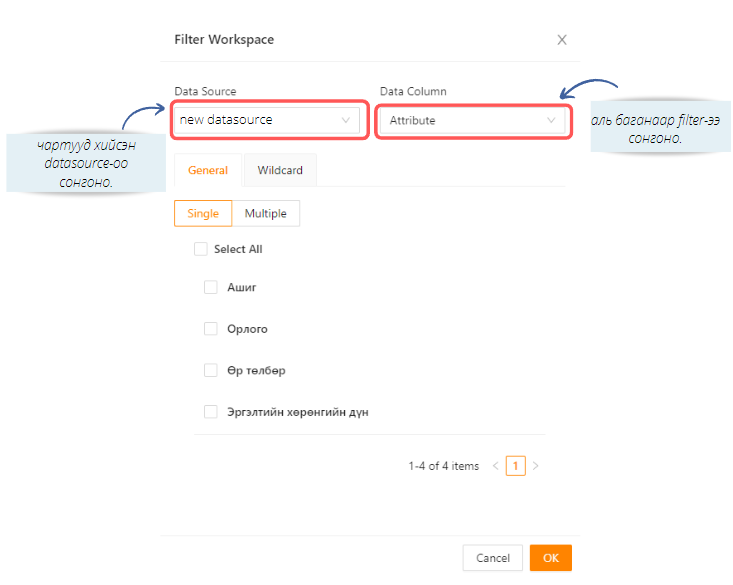This screenshot has height=585, width=733.
Task: Select page 1 in pagination
Action: point(515,466)
